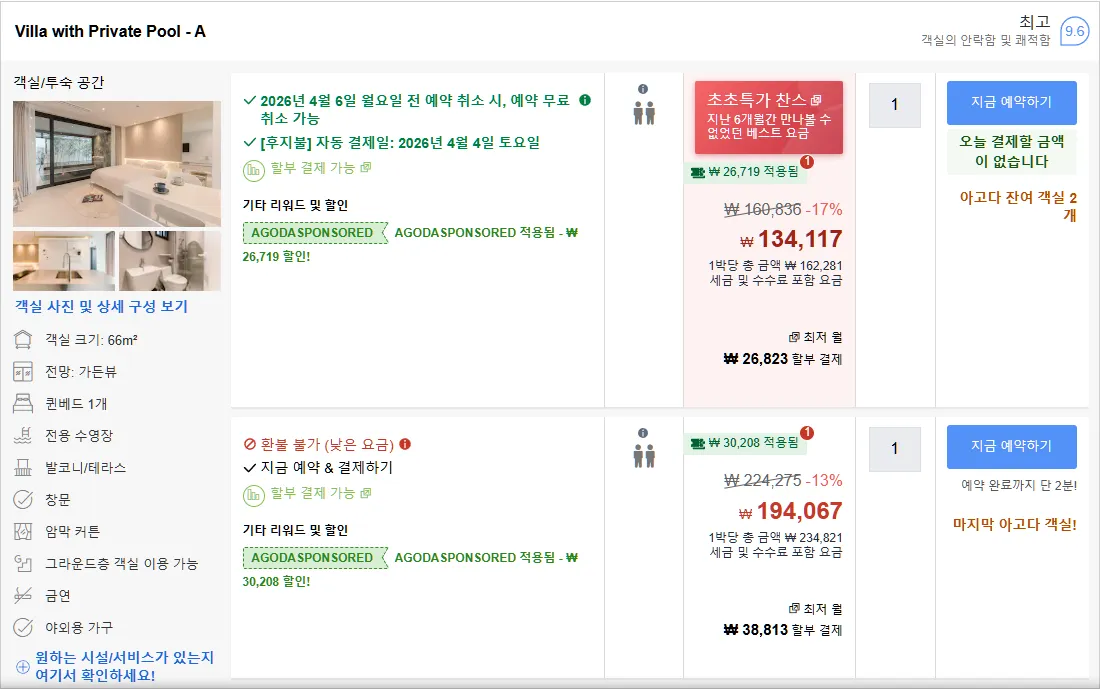Viewport: 1100px width, 690px height.
Task: Click the non-smoking icon
Action: [23, 595]
